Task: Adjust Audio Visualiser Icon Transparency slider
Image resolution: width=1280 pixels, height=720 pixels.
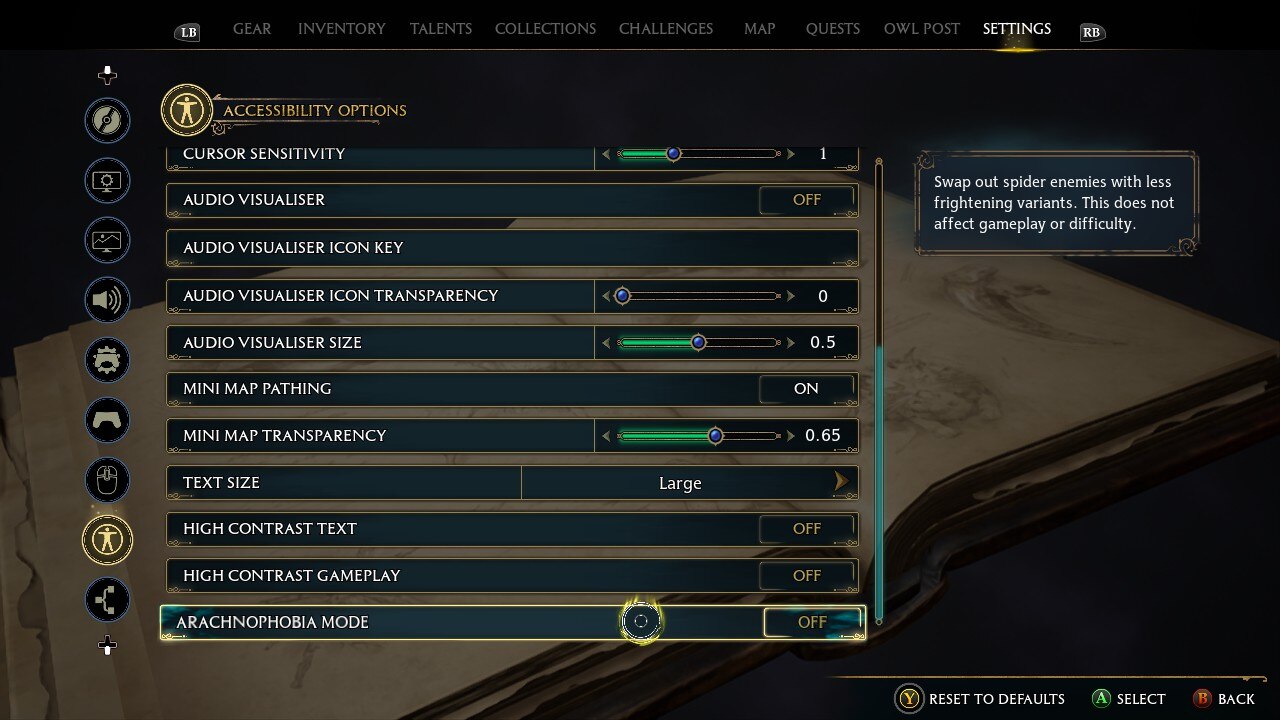Action: pos(699,296)
